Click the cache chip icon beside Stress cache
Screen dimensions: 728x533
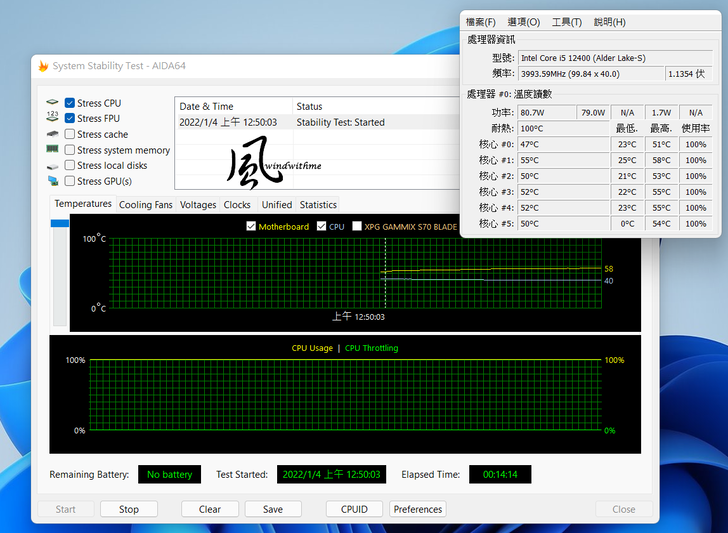tap(52, 134)
